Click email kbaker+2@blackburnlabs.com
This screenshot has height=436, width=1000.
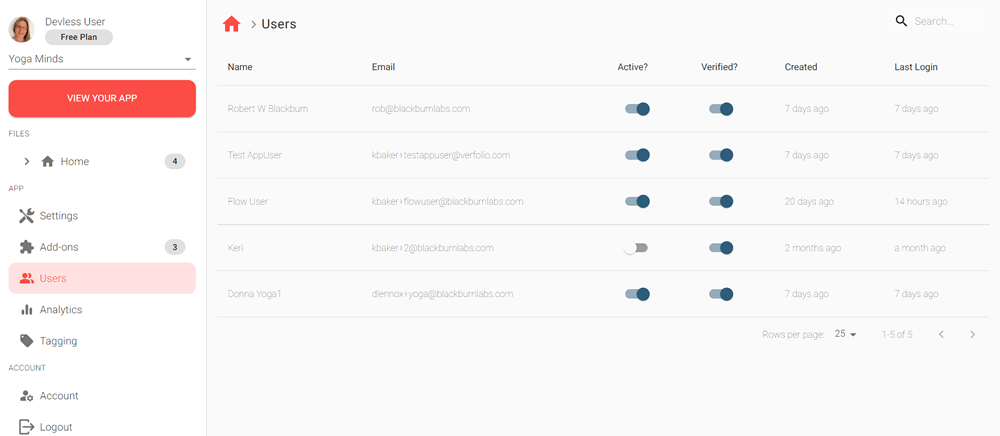click(x=432, y=248)
